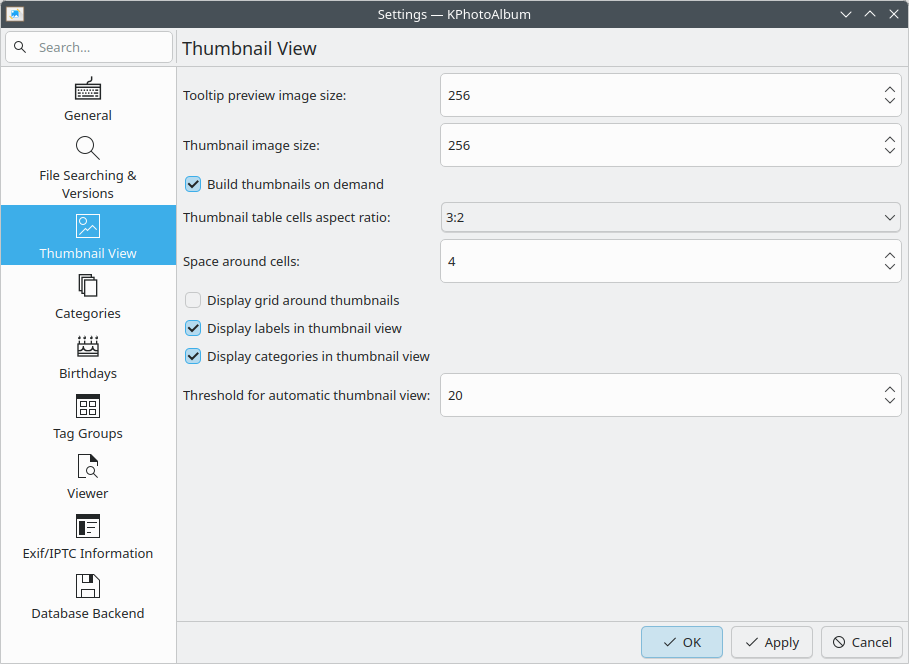Decrease Thumbnail image size value
Screen dimensions: 909x664
(x=890, y=151)
